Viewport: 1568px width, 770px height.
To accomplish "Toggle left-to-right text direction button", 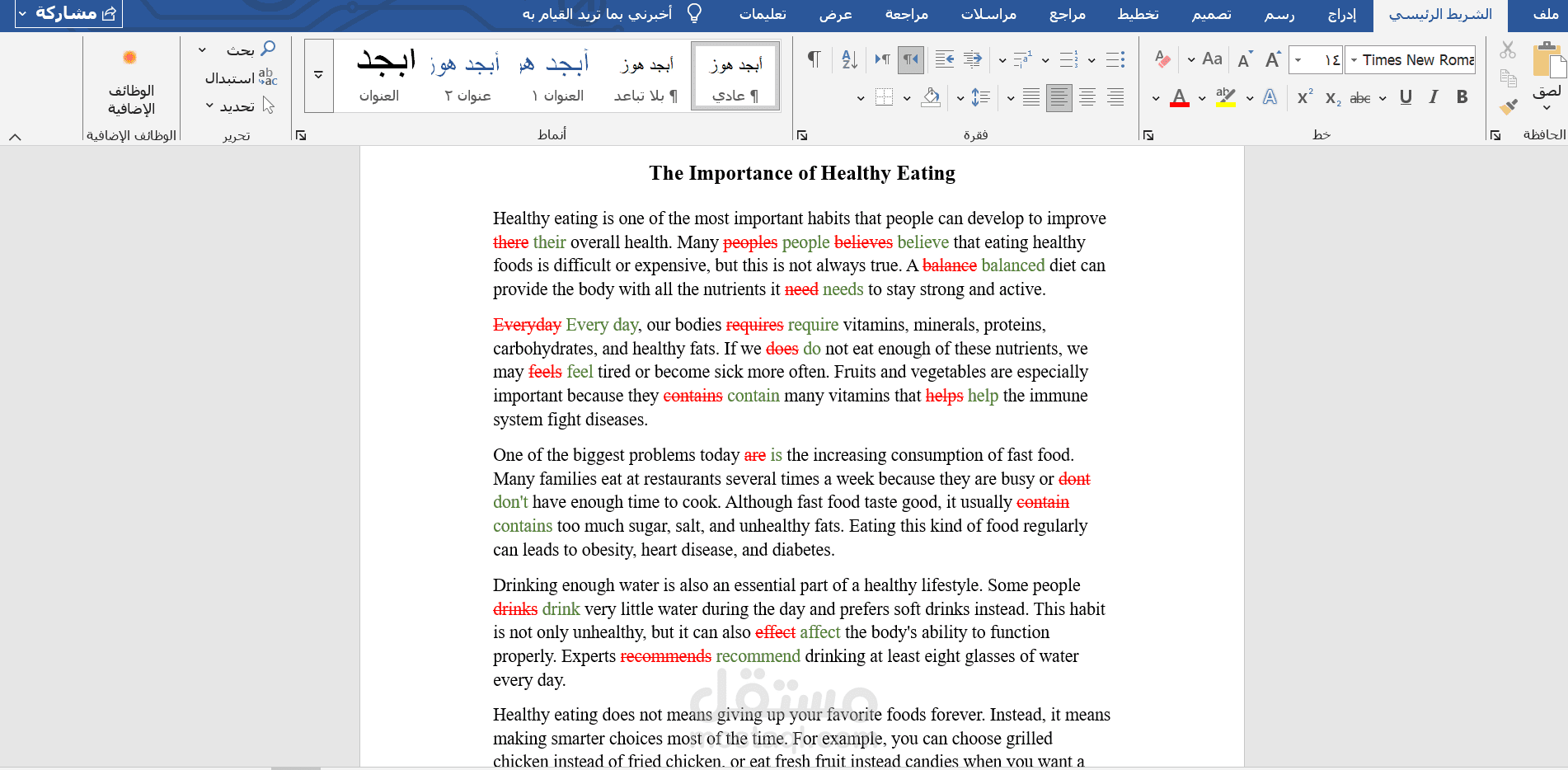I will (883, 59).
